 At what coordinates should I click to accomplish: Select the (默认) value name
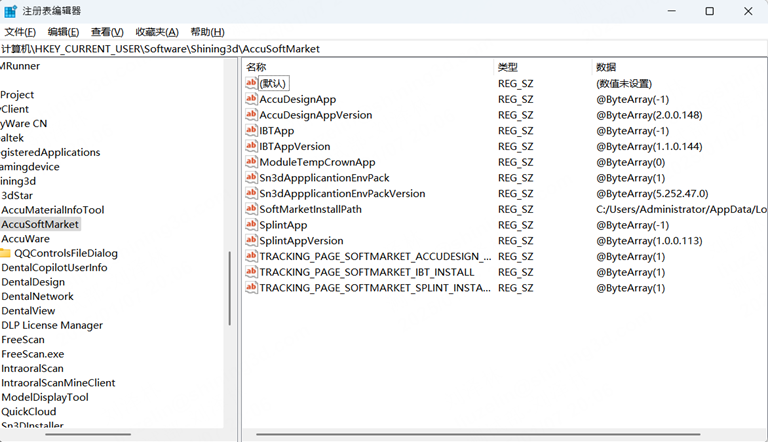click(x=273, y=83)
